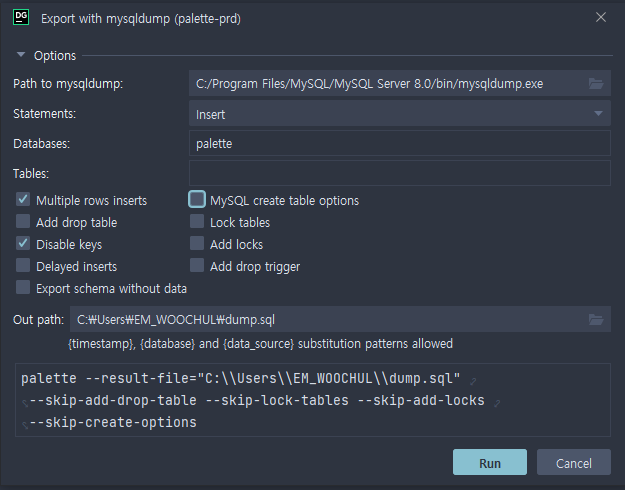Enable Add drop table checkbox

tap(23, 221)
